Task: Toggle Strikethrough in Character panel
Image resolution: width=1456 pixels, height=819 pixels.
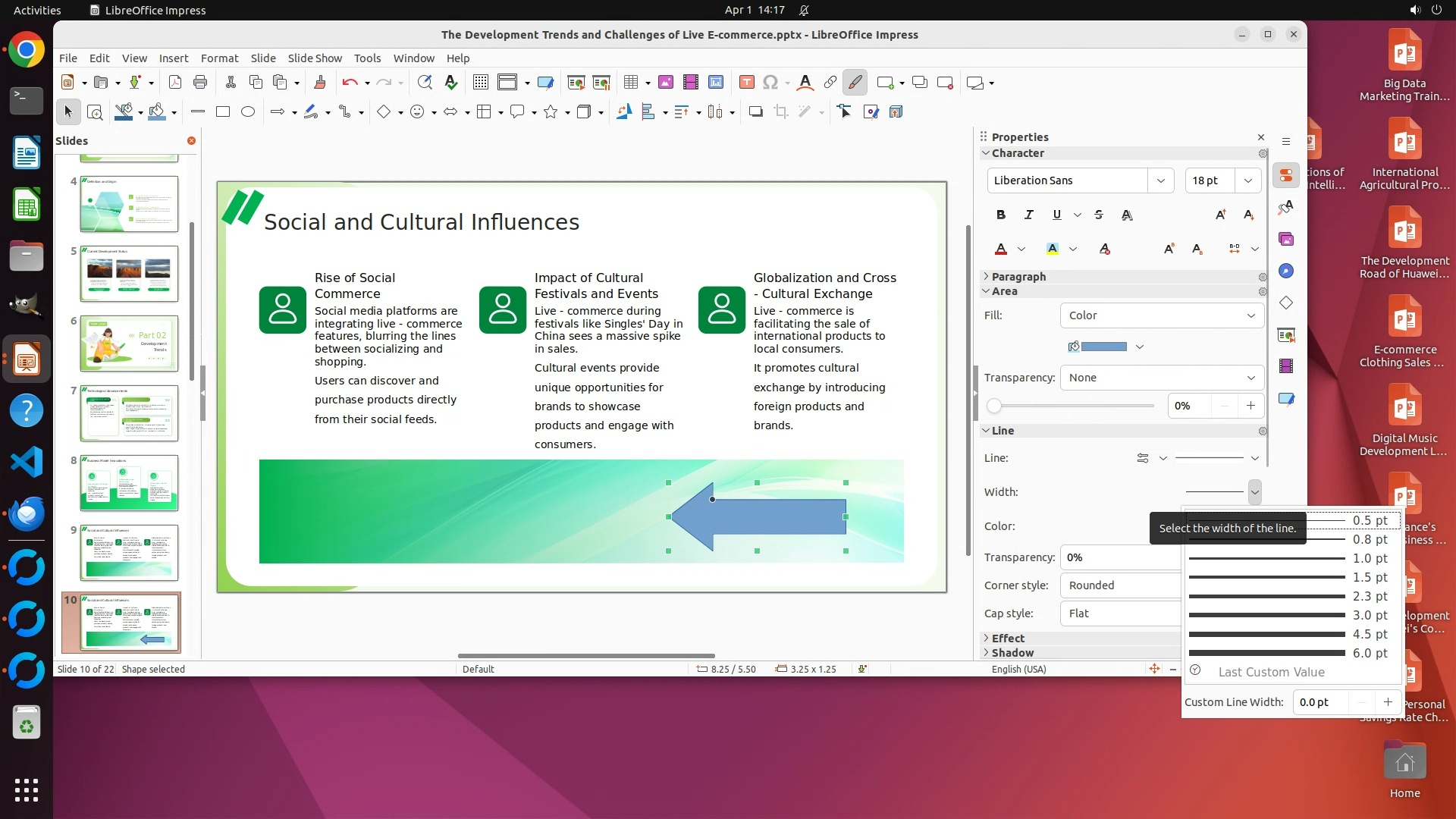Action: coord(1099,215)
